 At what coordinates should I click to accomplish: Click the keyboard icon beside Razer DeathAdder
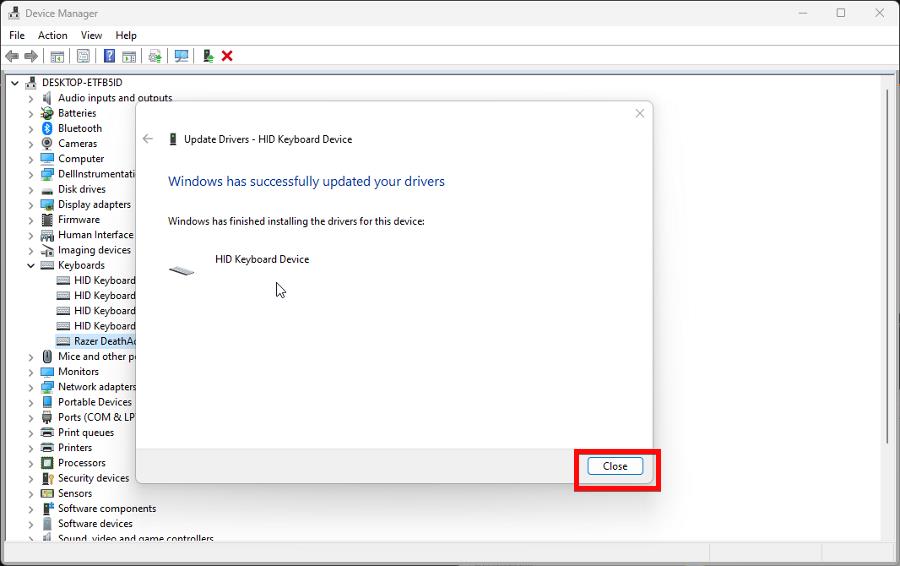point(63,341)
